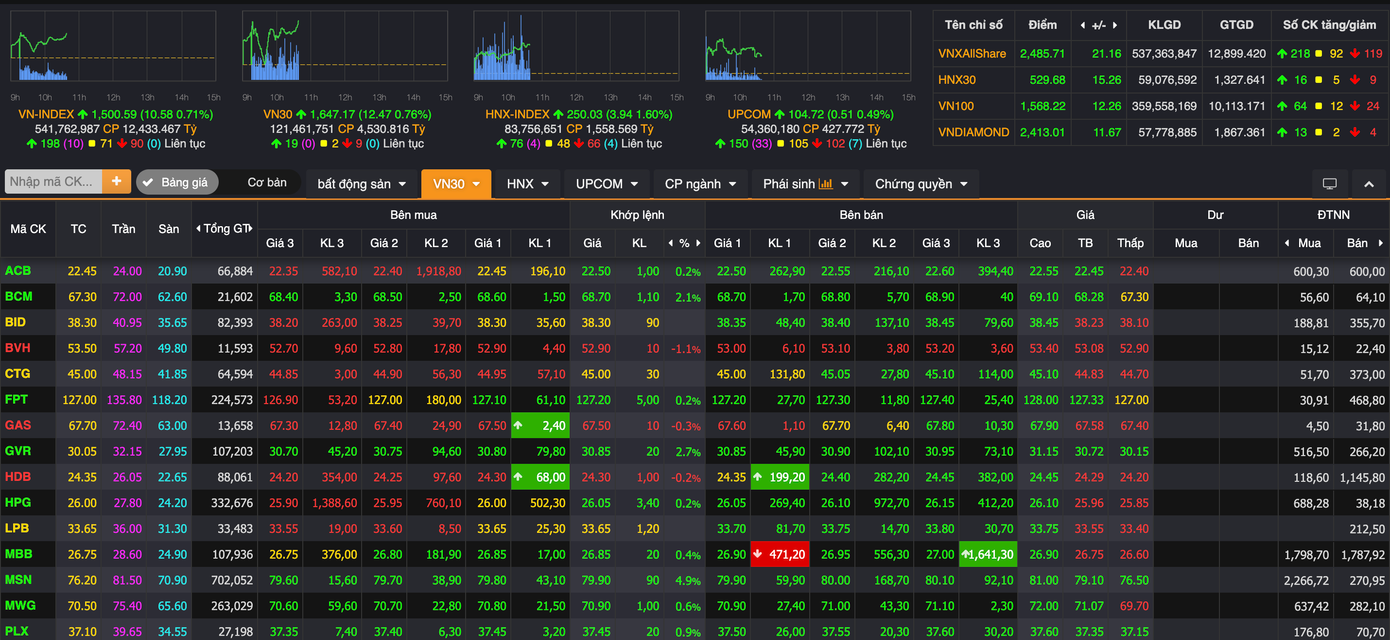Select LPB stock ticker
The image size is (1390, 640).
pyautogui.click(x=17, y=528)
